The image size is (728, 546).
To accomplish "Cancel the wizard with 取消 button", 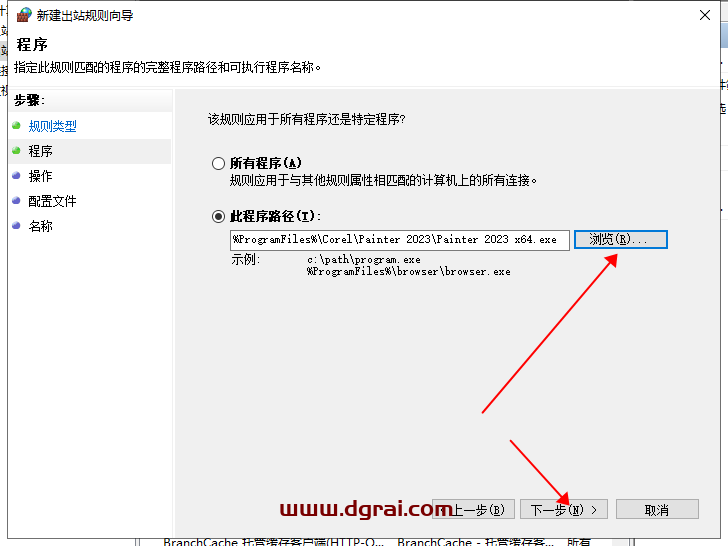I will click(657, 509).
